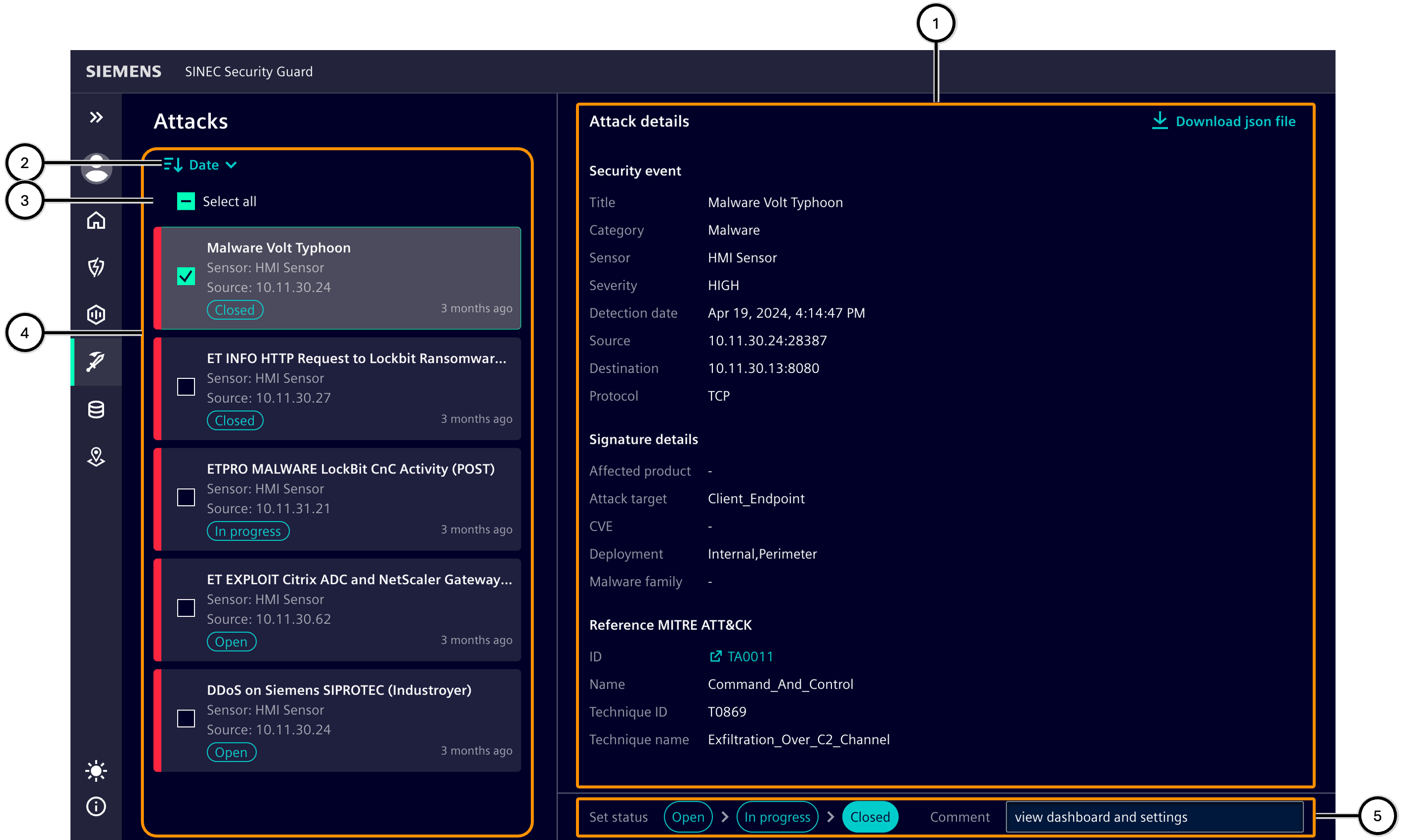The width and height of the screenshot is (1401, 840).
Task: Click Download json file link
Action: (1223, 121)
